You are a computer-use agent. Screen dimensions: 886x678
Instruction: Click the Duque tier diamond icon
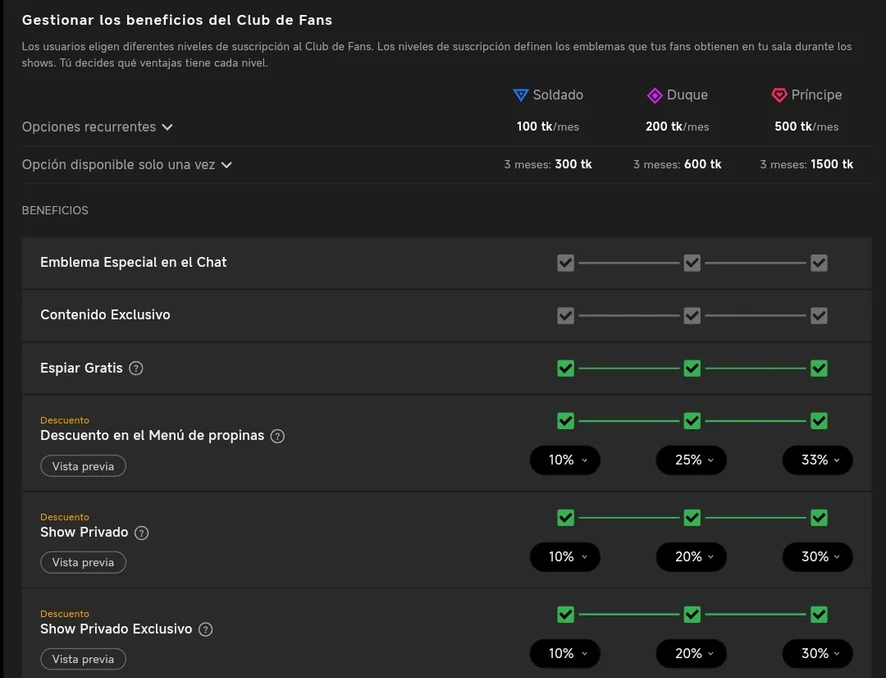(654, 95)
